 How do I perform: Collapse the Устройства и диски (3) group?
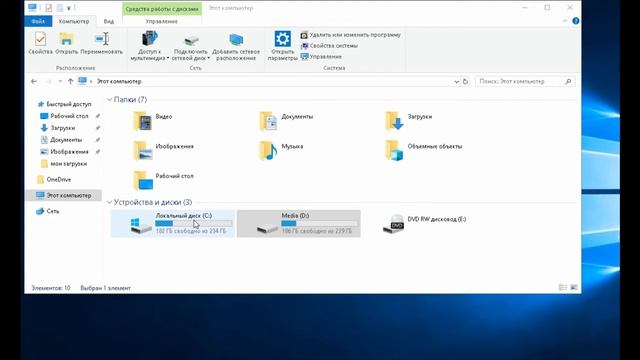109,202
